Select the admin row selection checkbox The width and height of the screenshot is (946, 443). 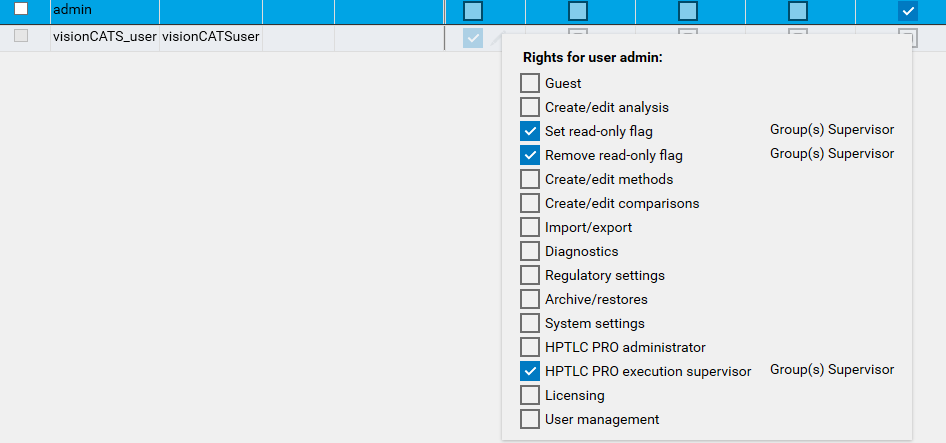21,10
